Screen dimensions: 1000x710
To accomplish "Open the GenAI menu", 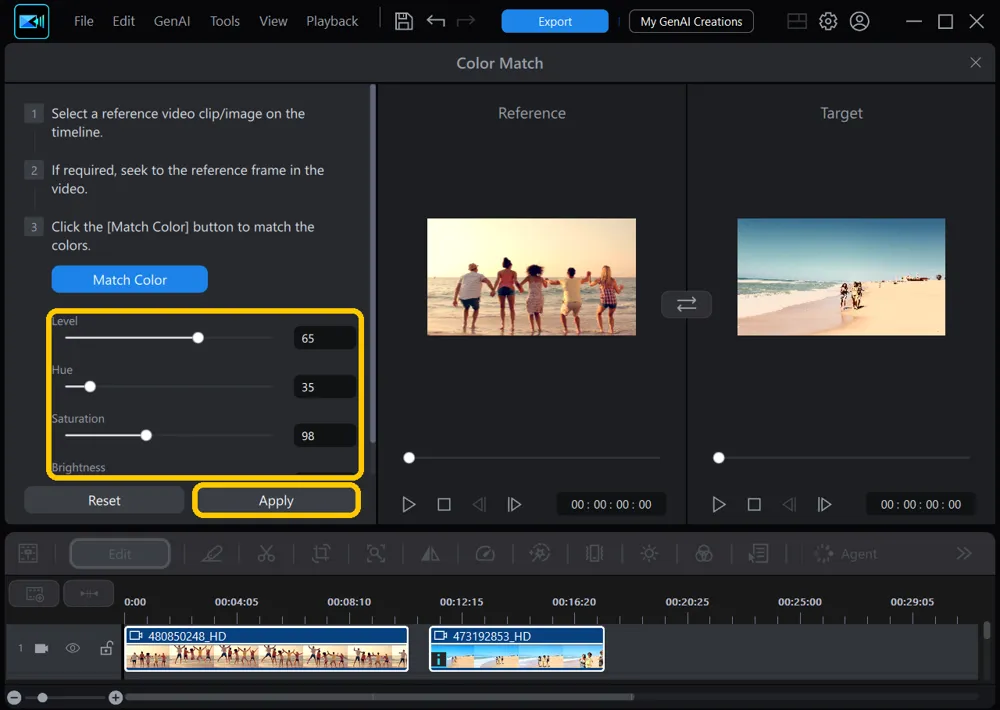I will click(172, 21).
